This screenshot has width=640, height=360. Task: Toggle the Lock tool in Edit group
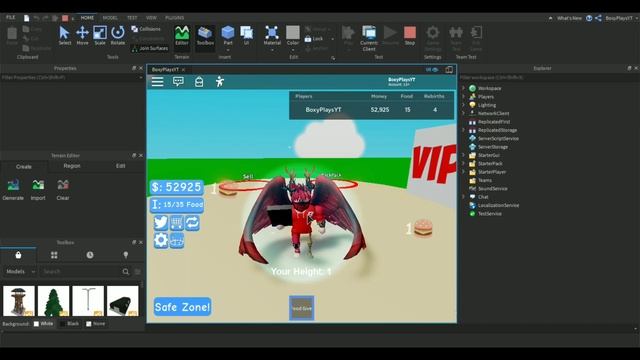tap(314, 39)
